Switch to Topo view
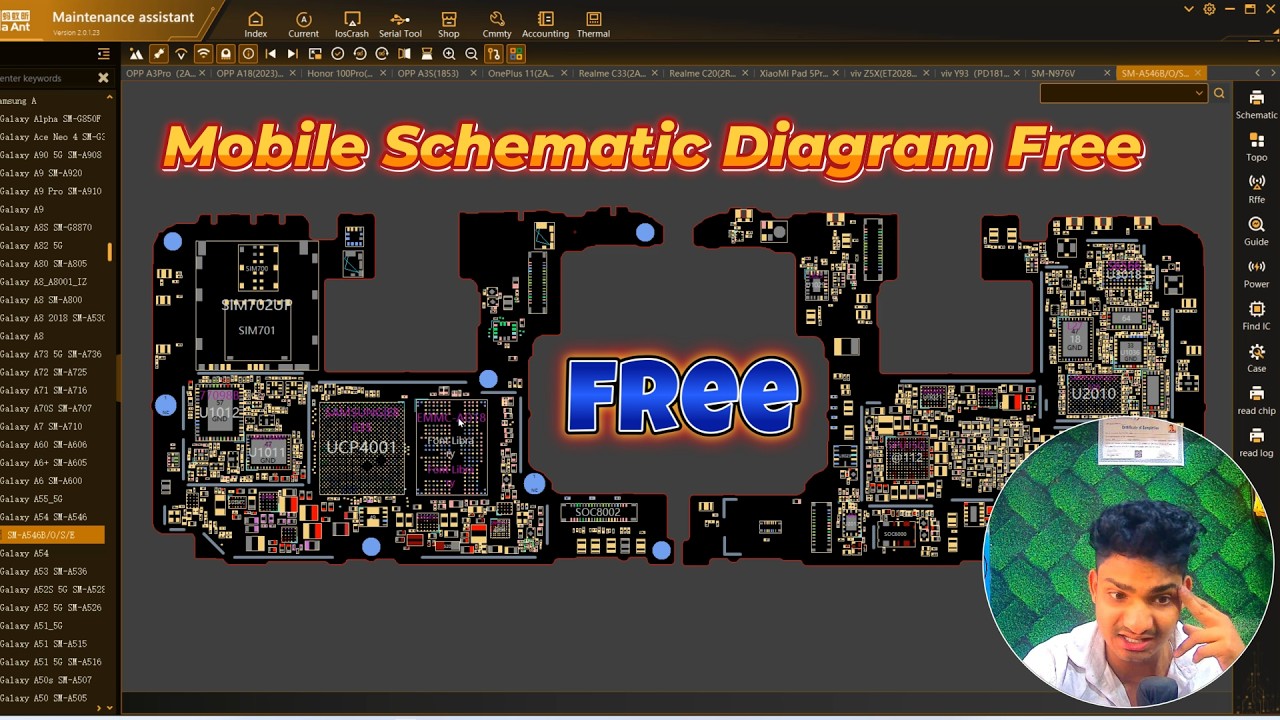The width and height of the screenshot is (1280, 720). tap(1257, 146)
